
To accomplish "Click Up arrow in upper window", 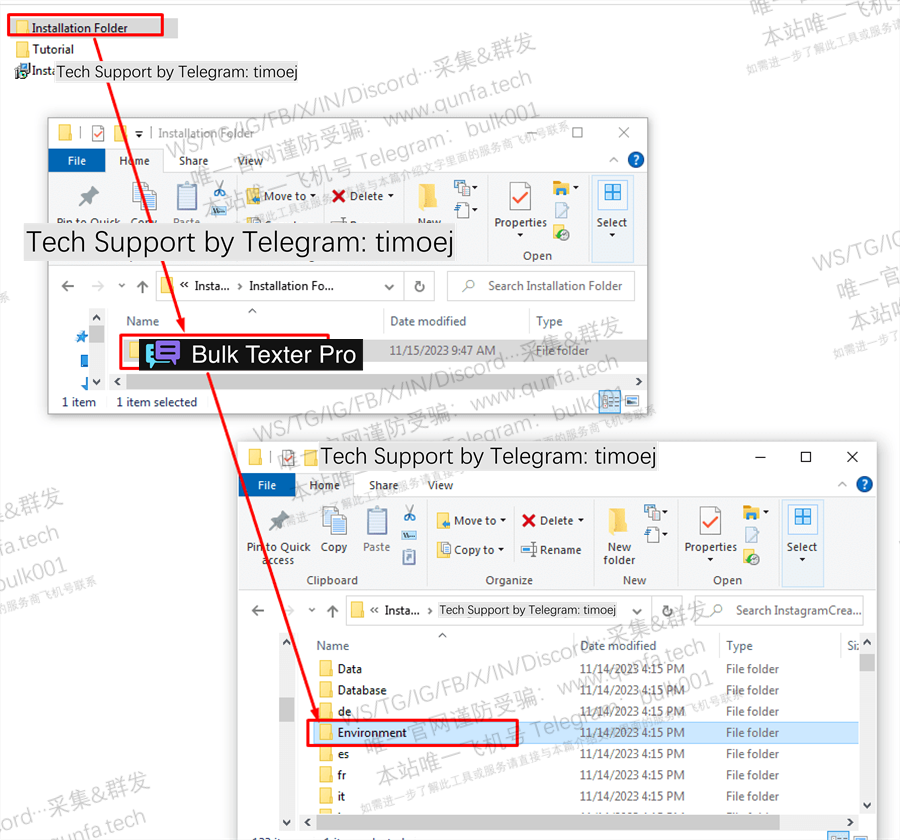I will (142, 286).
